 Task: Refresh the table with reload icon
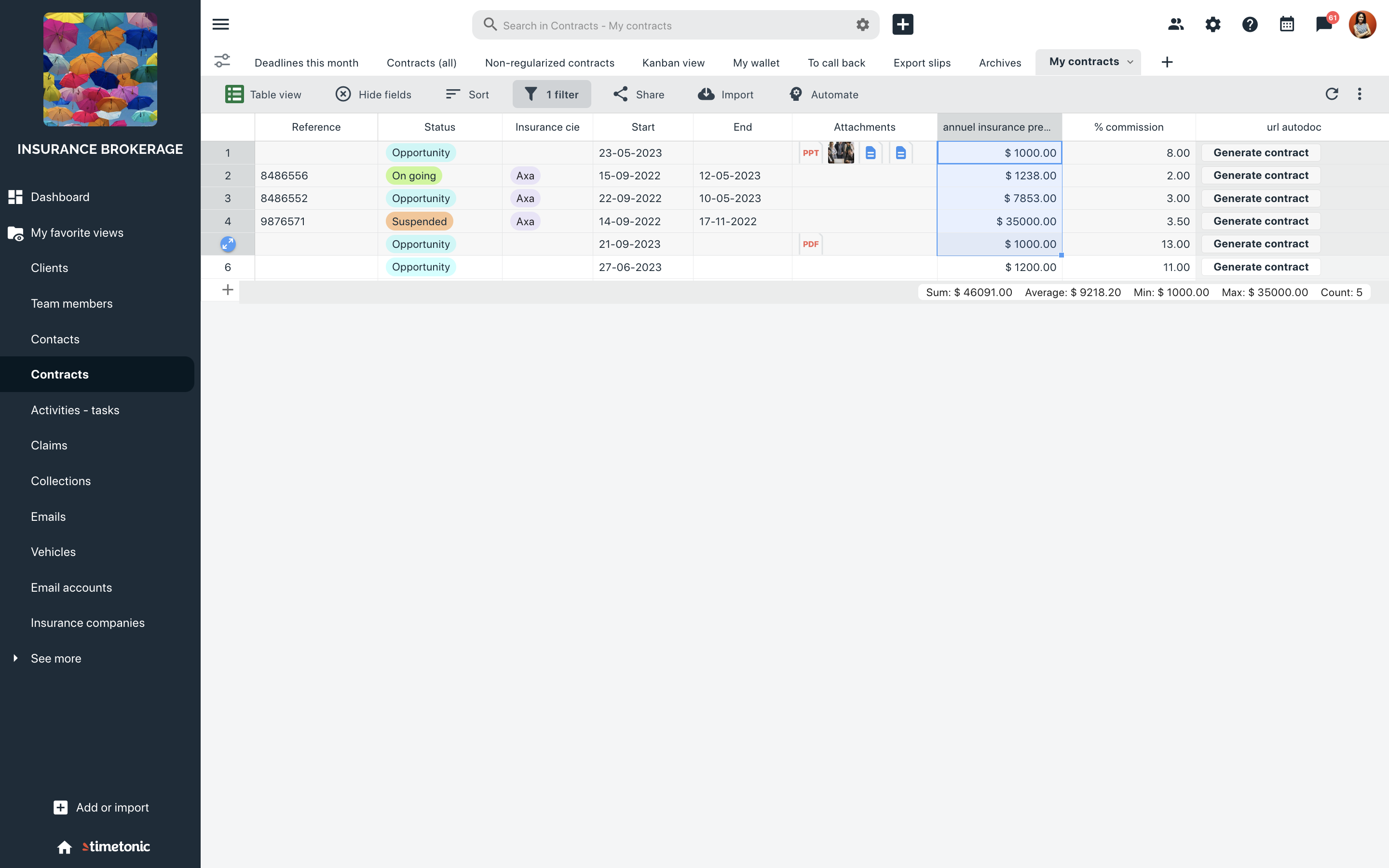(1332, 94)
